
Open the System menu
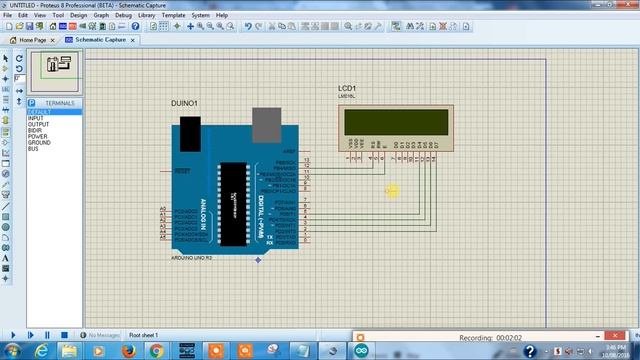pyautogui.click(x=200, y=15)
